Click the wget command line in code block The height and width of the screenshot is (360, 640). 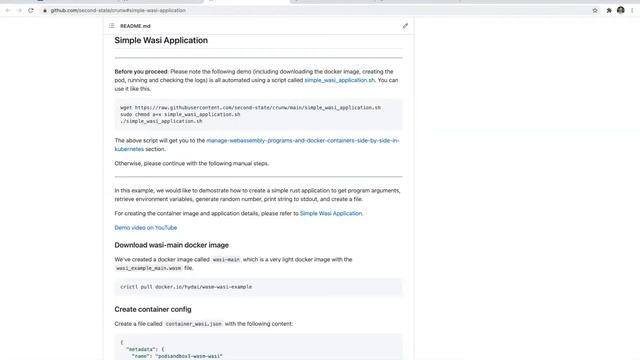(250, 107)
